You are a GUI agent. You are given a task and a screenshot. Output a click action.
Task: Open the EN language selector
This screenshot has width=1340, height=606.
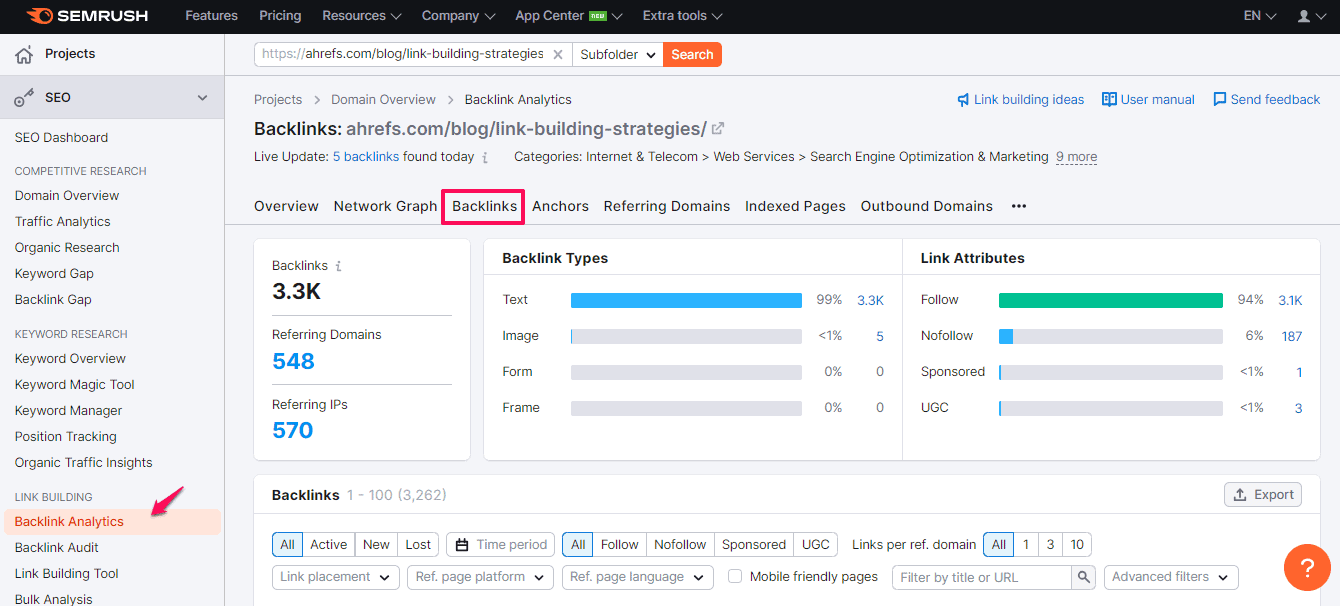coord(1260,16)
